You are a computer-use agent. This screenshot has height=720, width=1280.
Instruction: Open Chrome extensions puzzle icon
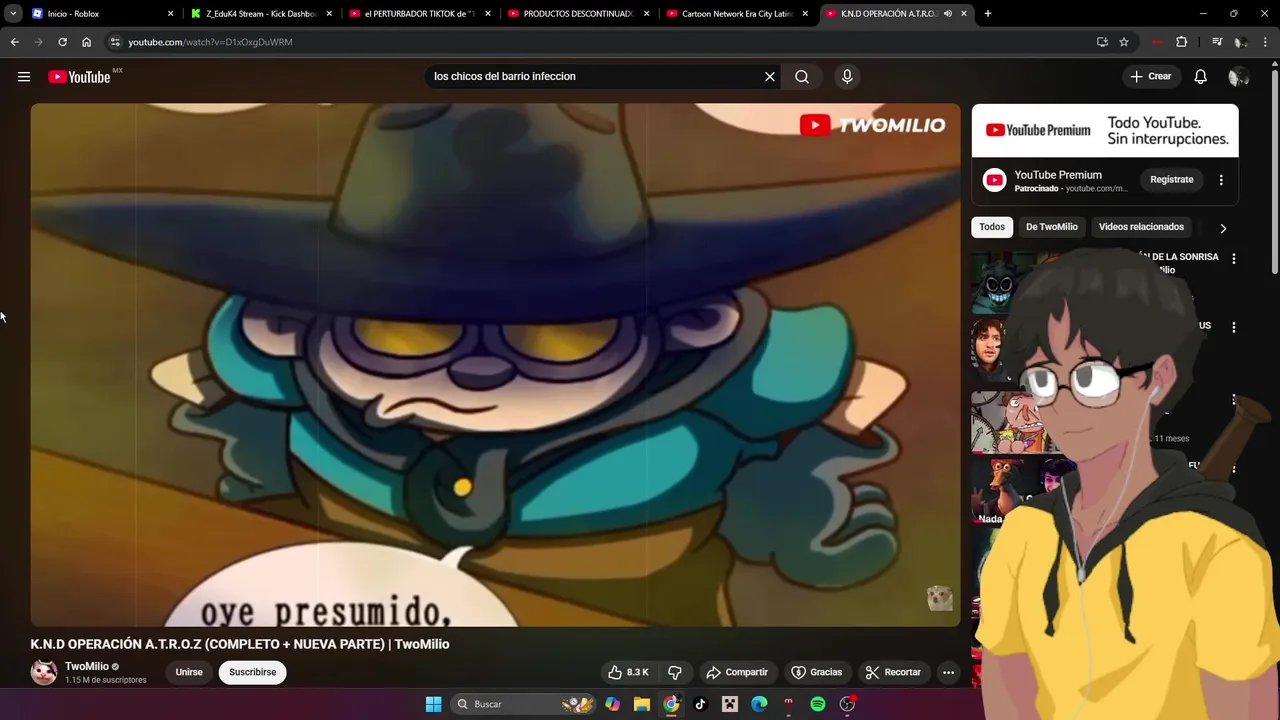[x=1181, y=42]
